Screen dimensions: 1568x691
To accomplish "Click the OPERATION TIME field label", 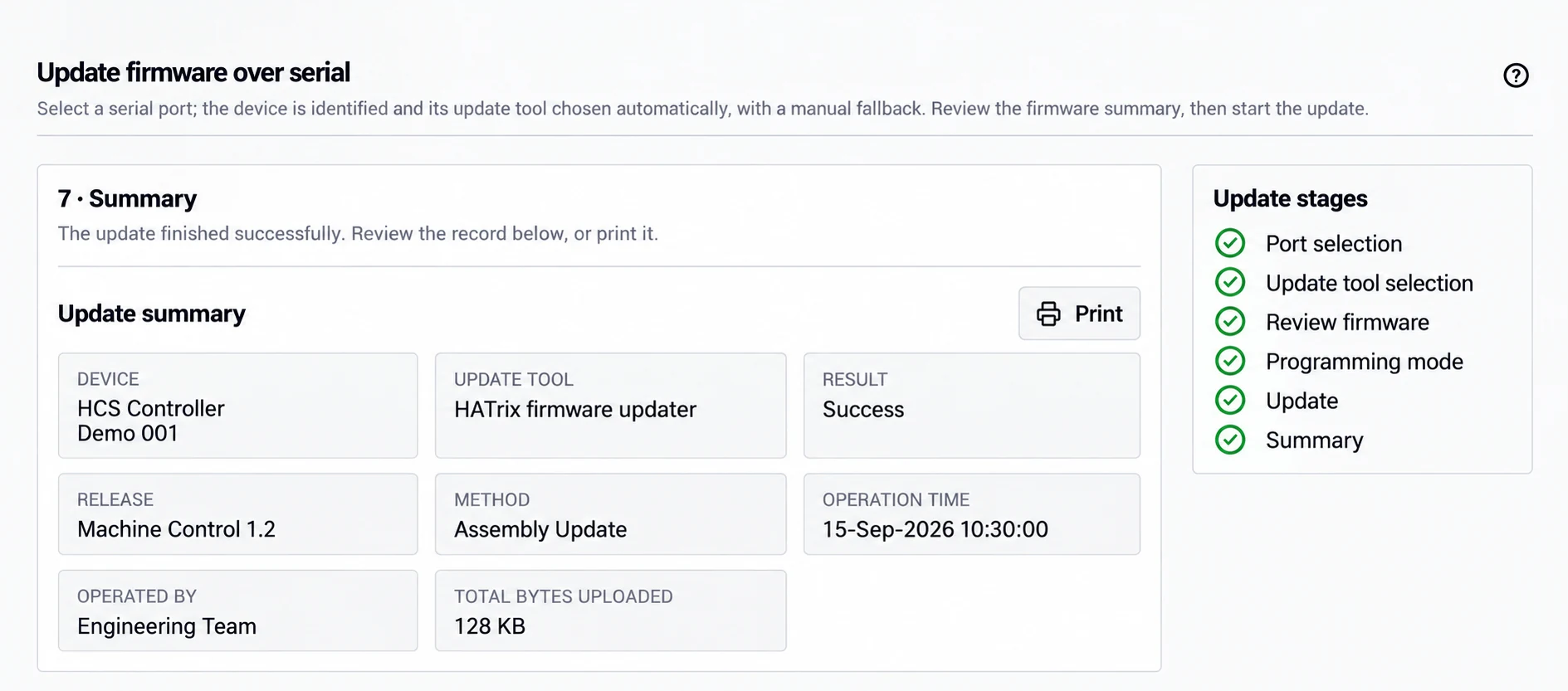I will point(896,499).
